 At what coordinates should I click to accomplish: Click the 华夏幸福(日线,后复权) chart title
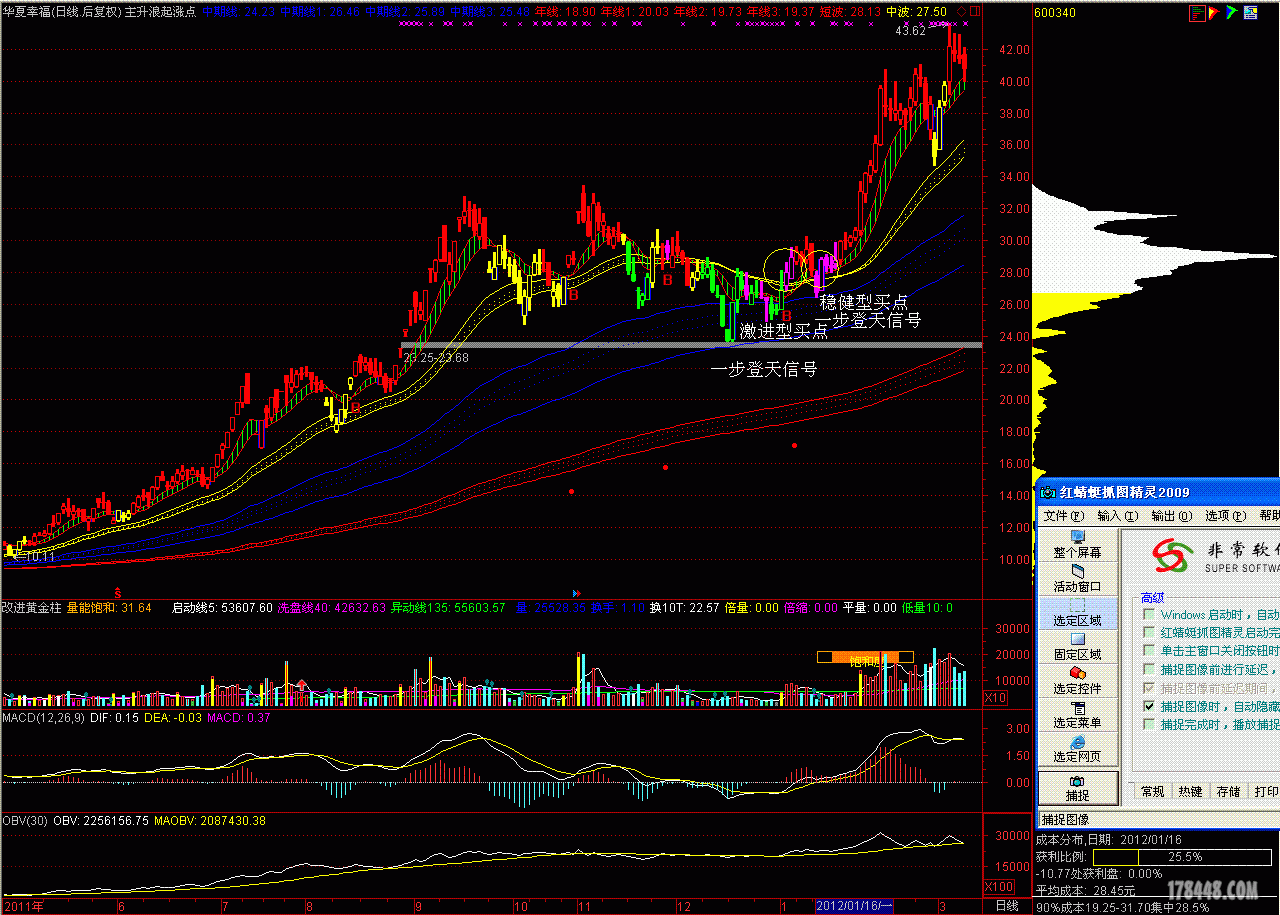pos(61,12)
